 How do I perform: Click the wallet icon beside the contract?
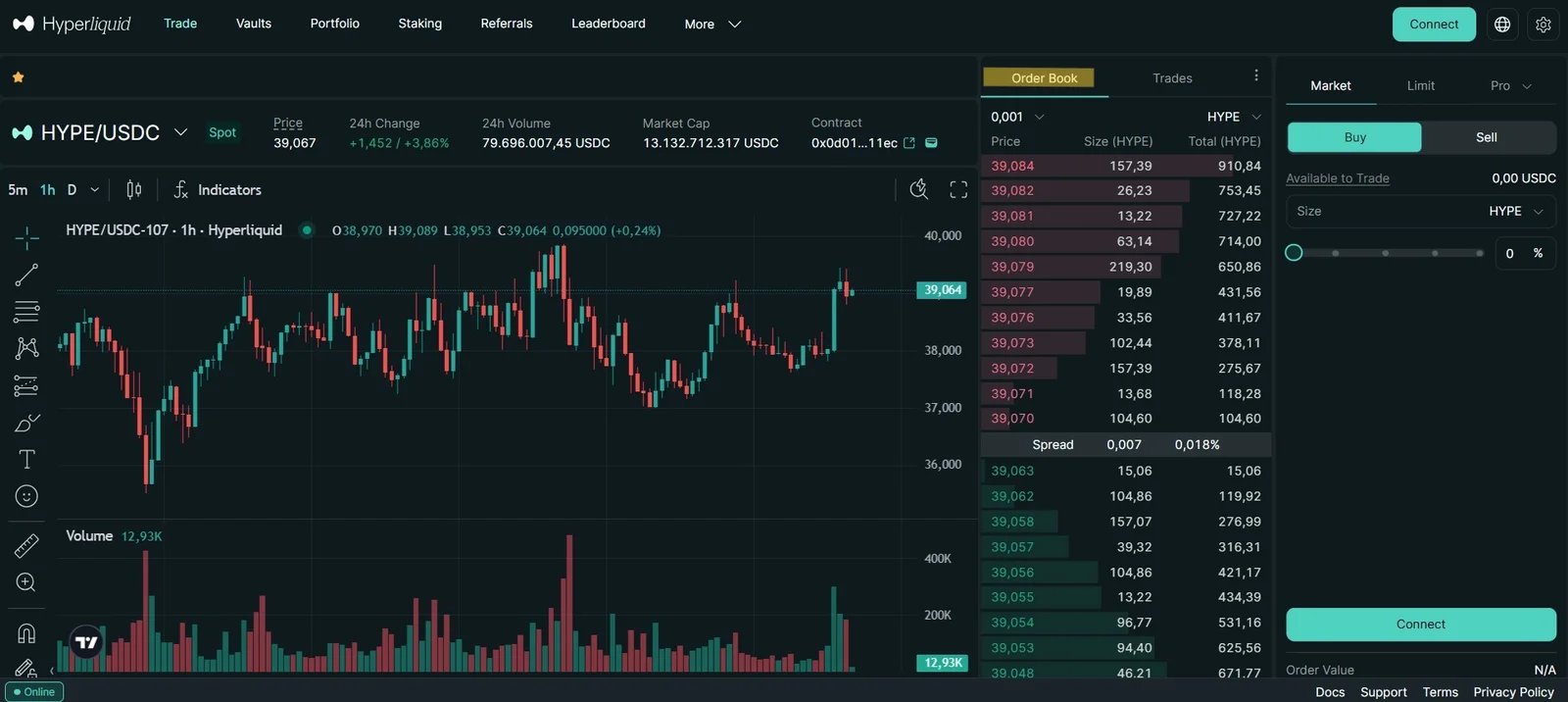click(x=931, y=143)
